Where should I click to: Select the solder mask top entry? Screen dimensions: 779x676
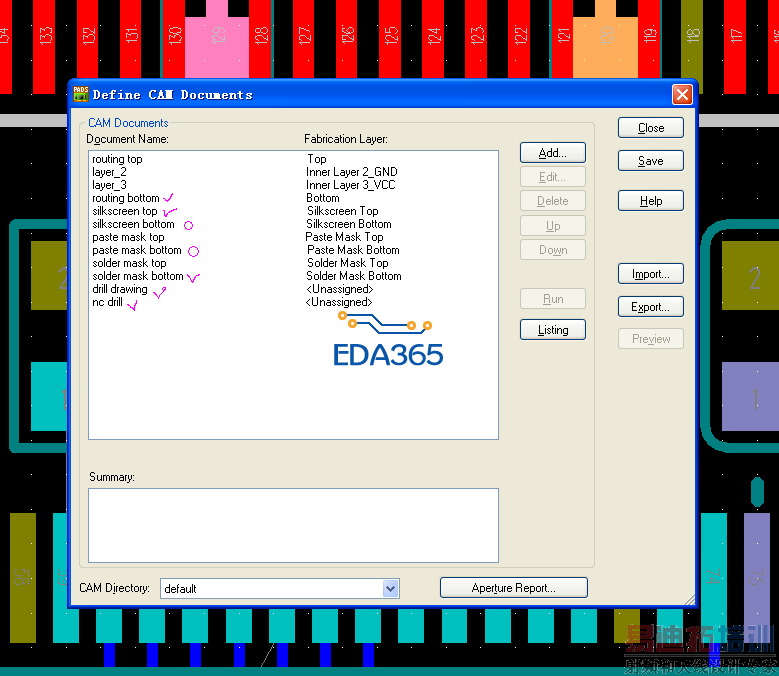[129, 263]
